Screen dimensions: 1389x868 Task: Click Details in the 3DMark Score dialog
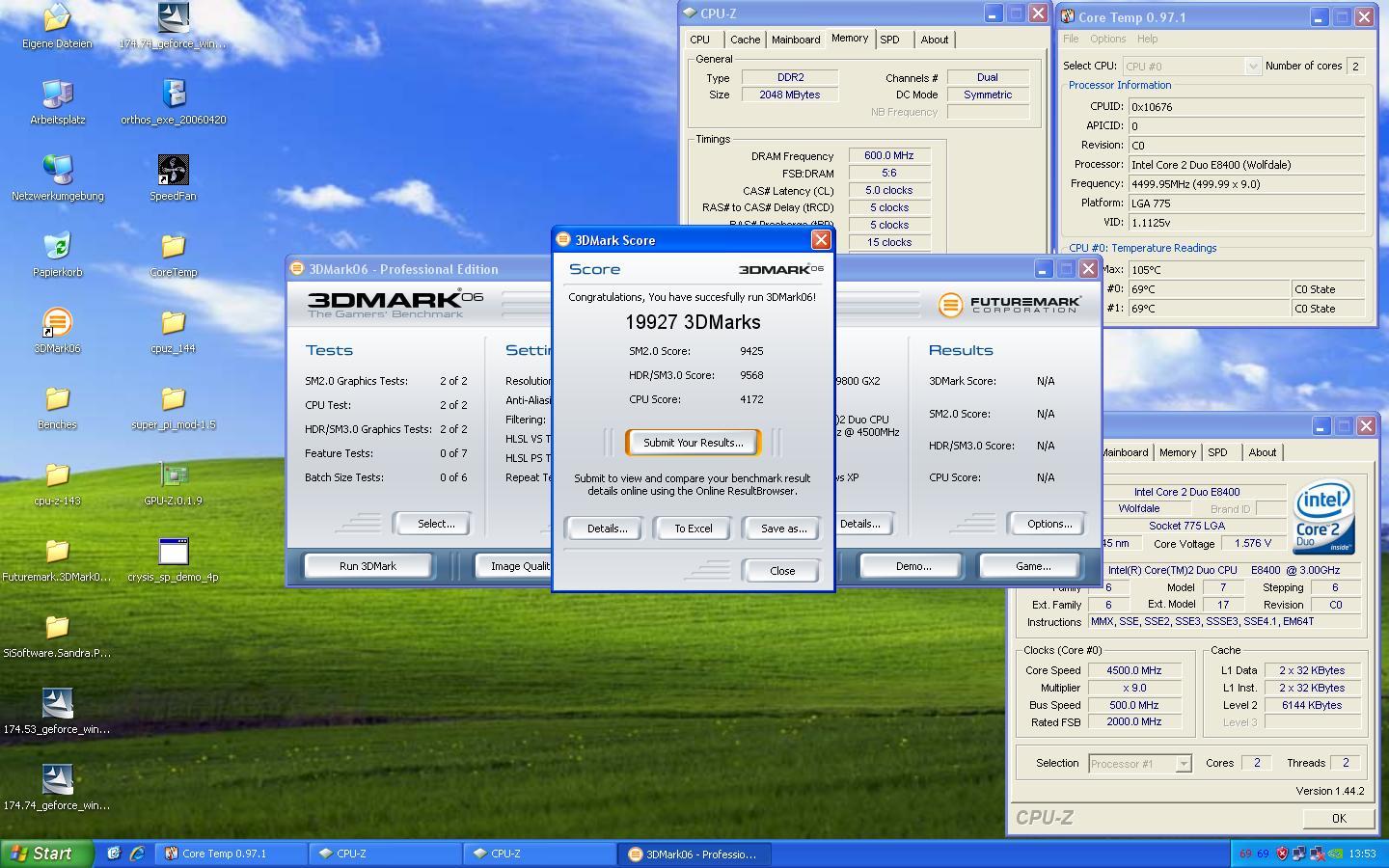pyautogui.click(x=607, y=529)
